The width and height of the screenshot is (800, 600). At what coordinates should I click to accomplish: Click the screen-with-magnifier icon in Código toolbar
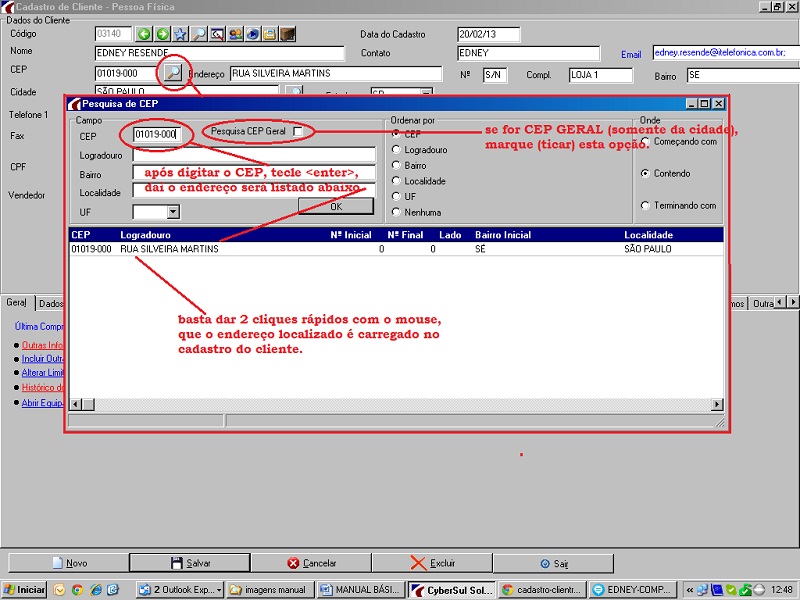click(217, 34)
